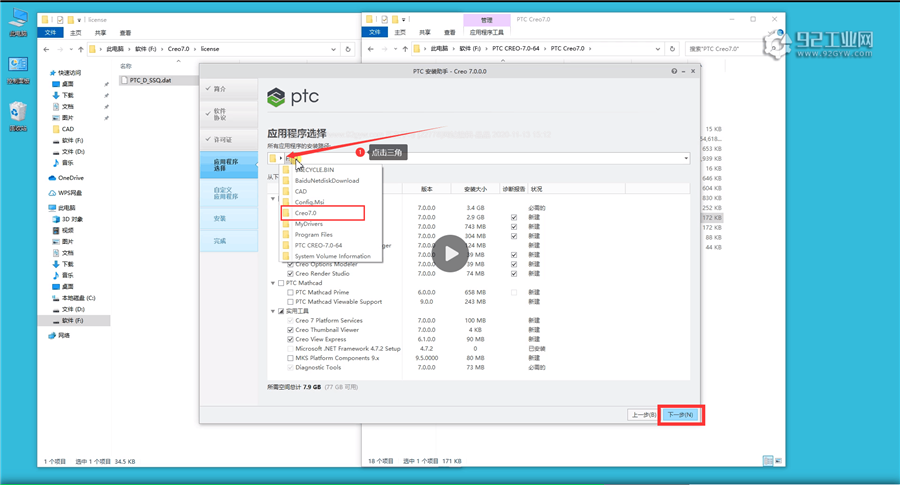
Task: Click the 版本 column header
Action: 426,189
